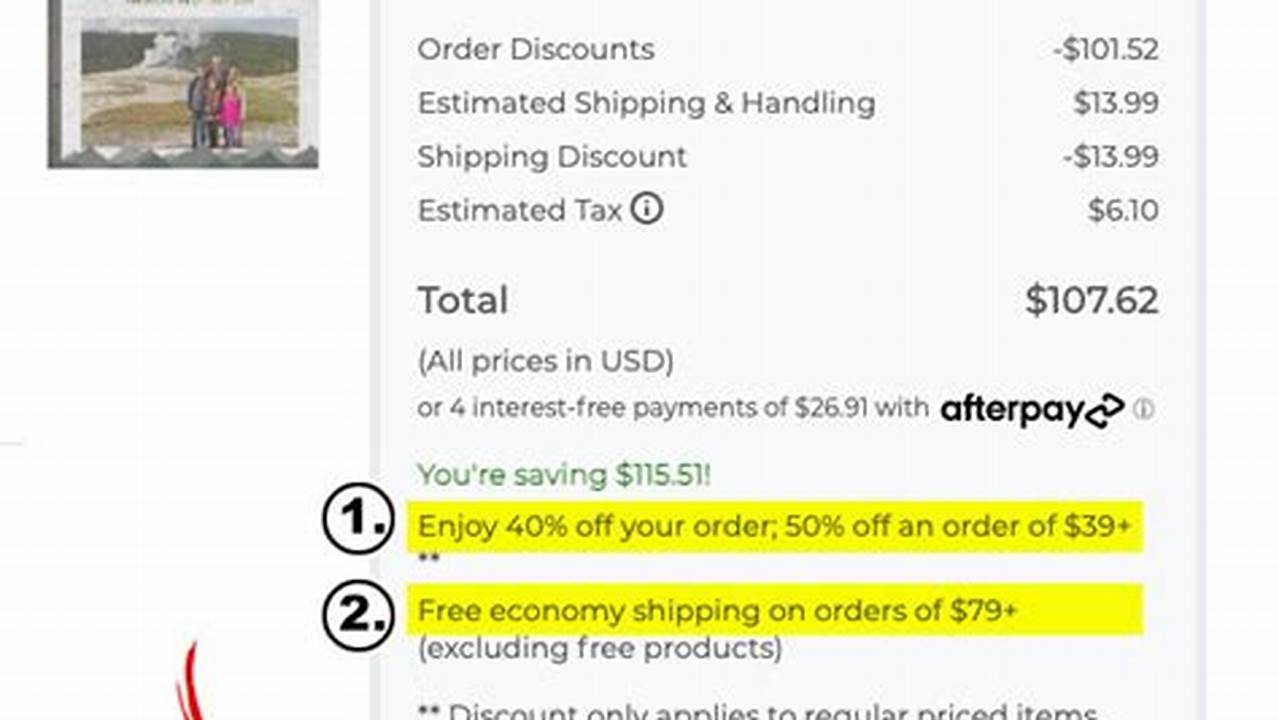
Task: Click the circled number 1 annotation
Action: (358, 520)
